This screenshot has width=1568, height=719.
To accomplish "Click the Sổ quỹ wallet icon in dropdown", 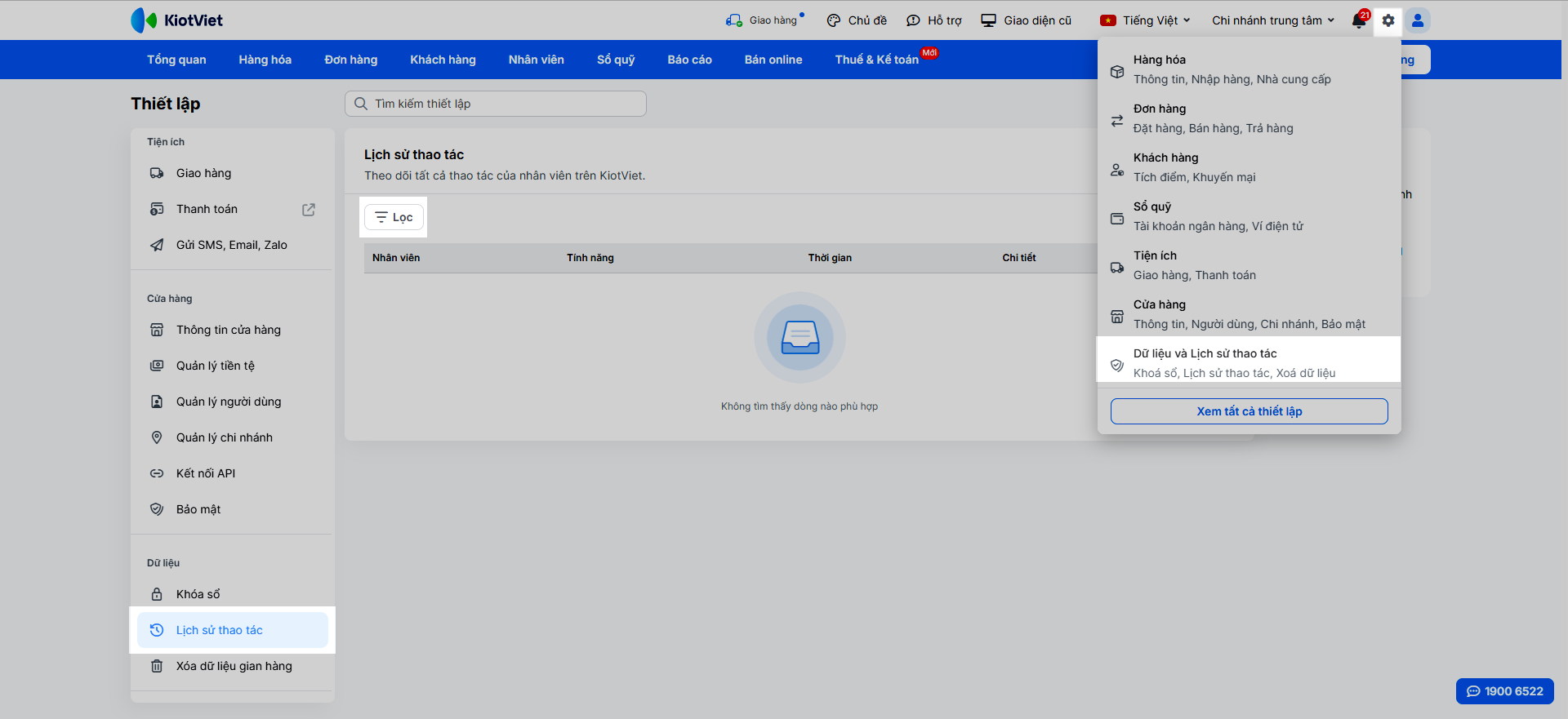I will click(x=1117, y=218).
